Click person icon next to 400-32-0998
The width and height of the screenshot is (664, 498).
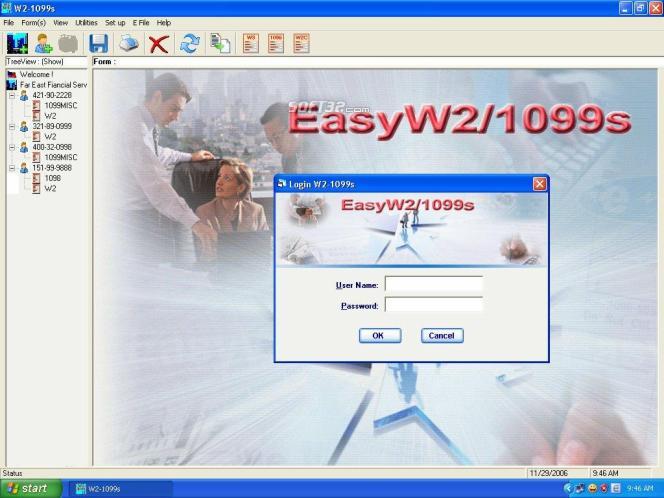pos(24,147)
